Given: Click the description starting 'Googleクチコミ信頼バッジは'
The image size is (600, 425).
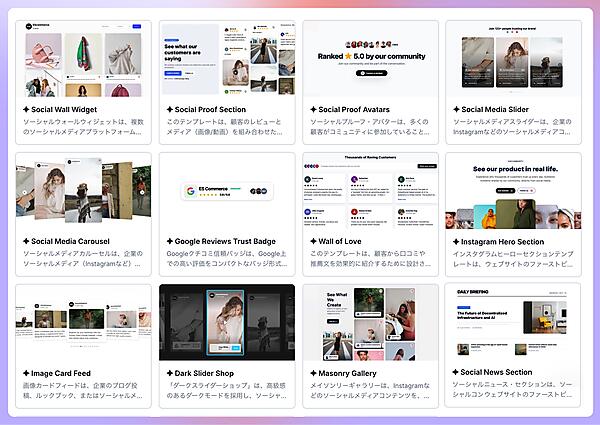Looking at the screenshot, I should [227, 259].
